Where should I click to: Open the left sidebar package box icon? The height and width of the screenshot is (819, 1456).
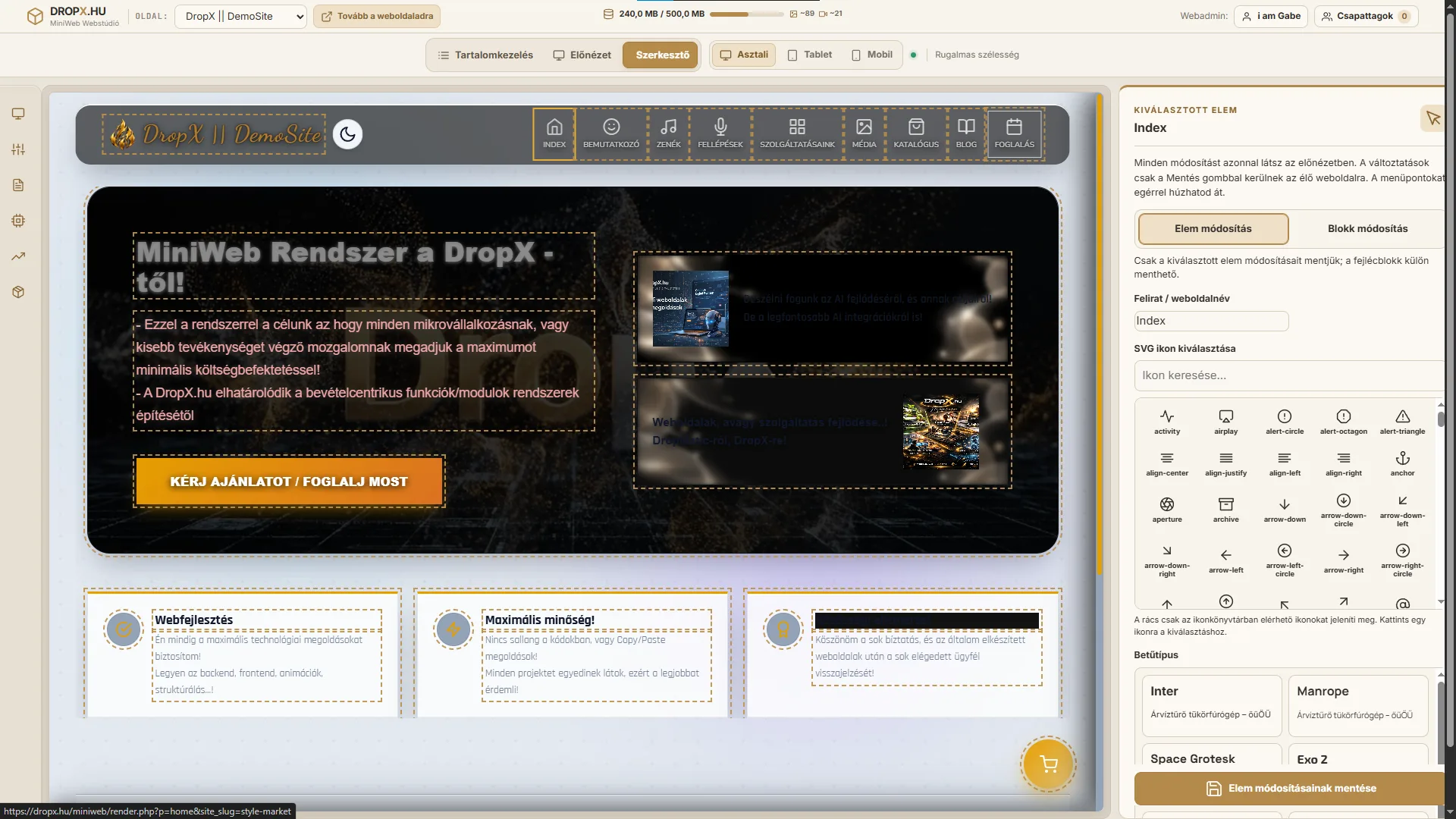18,292
